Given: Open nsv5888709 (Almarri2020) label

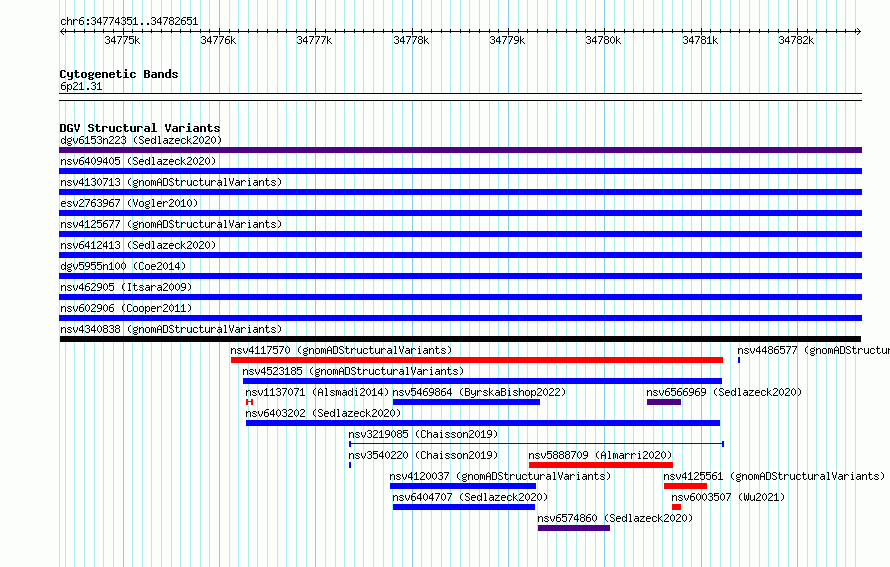Looking at the screenshot, I should [600, 455].
